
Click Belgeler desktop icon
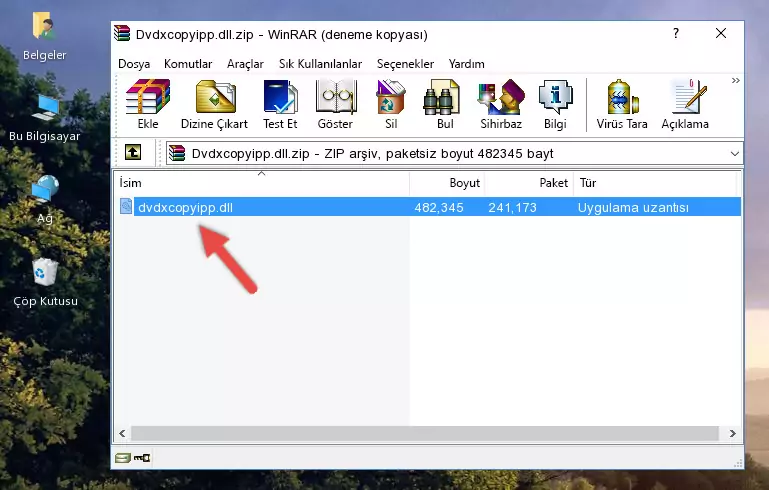point(44,37)
